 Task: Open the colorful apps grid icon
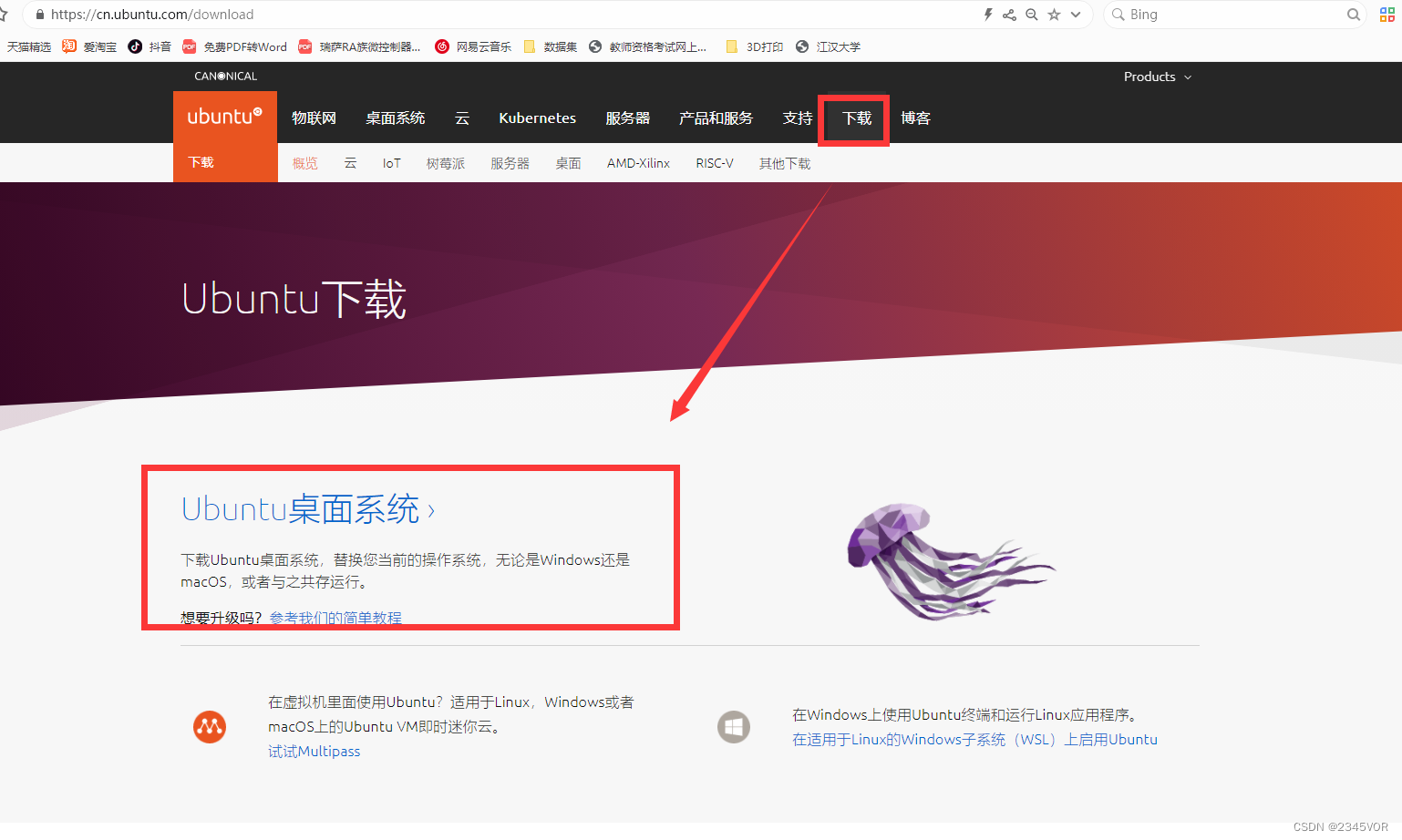tap(1387, 15)
